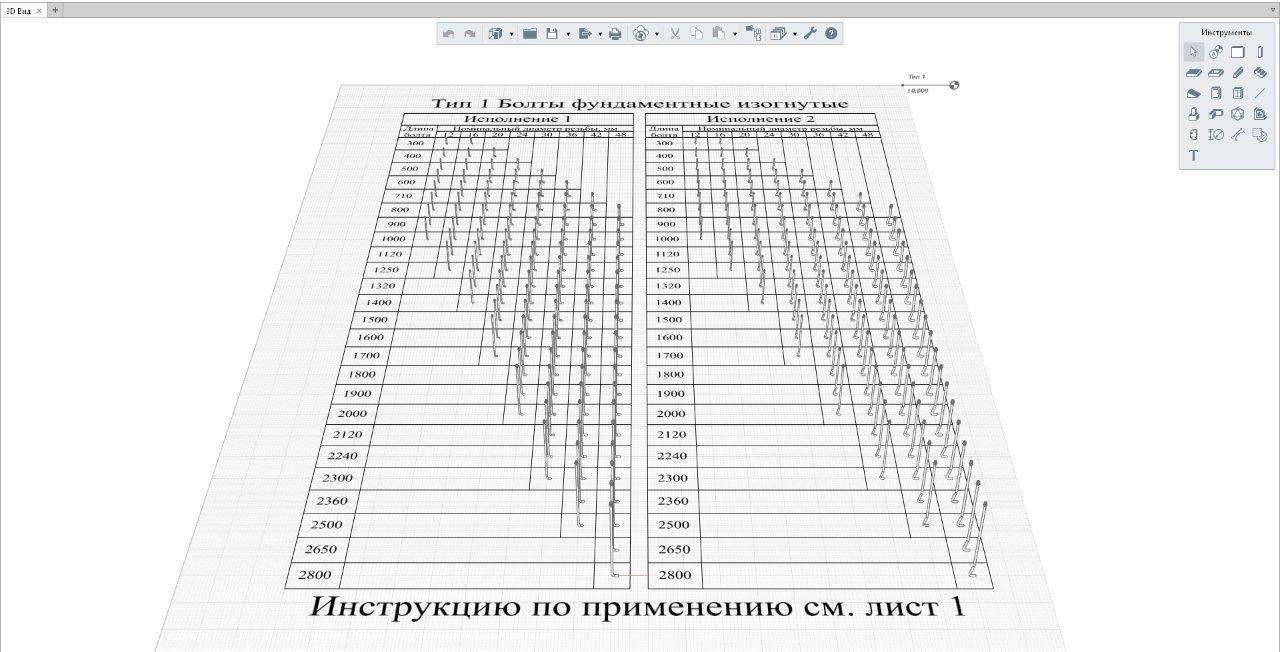The image size is (1280, 652).
Task: Cut selection using the scissors icon
Action: [x=676, y=33]
